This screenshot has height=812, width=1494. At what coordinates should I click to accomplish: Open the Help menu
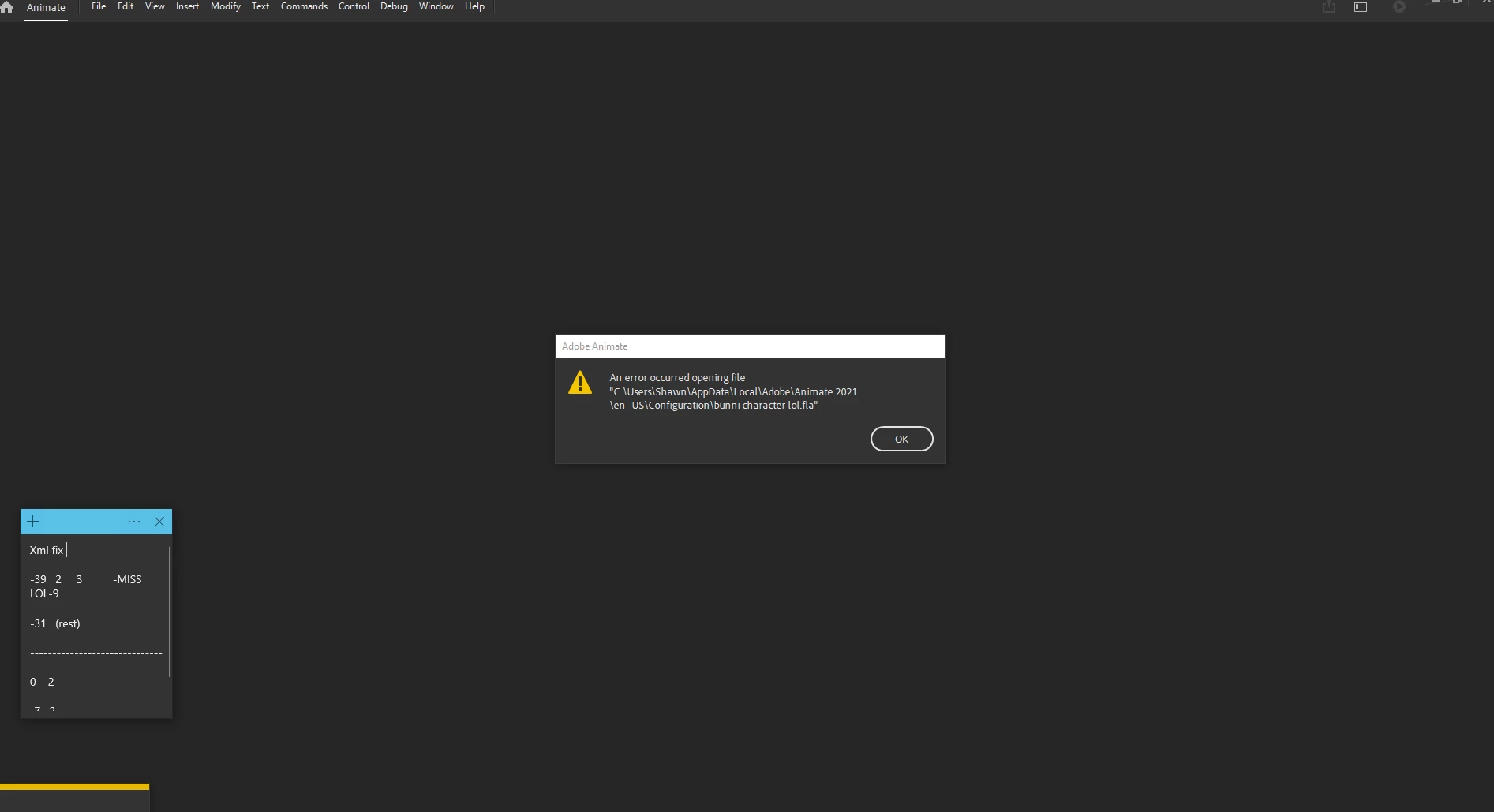(x=474, y=6)
